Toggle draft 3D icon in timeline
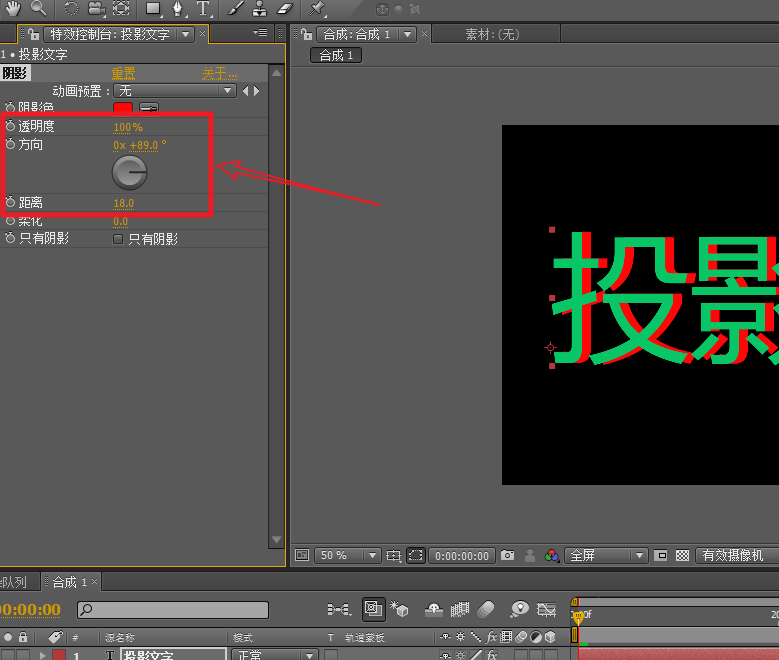Image resolution: width=779 pixels, height=660 pixels. (399, 609)
